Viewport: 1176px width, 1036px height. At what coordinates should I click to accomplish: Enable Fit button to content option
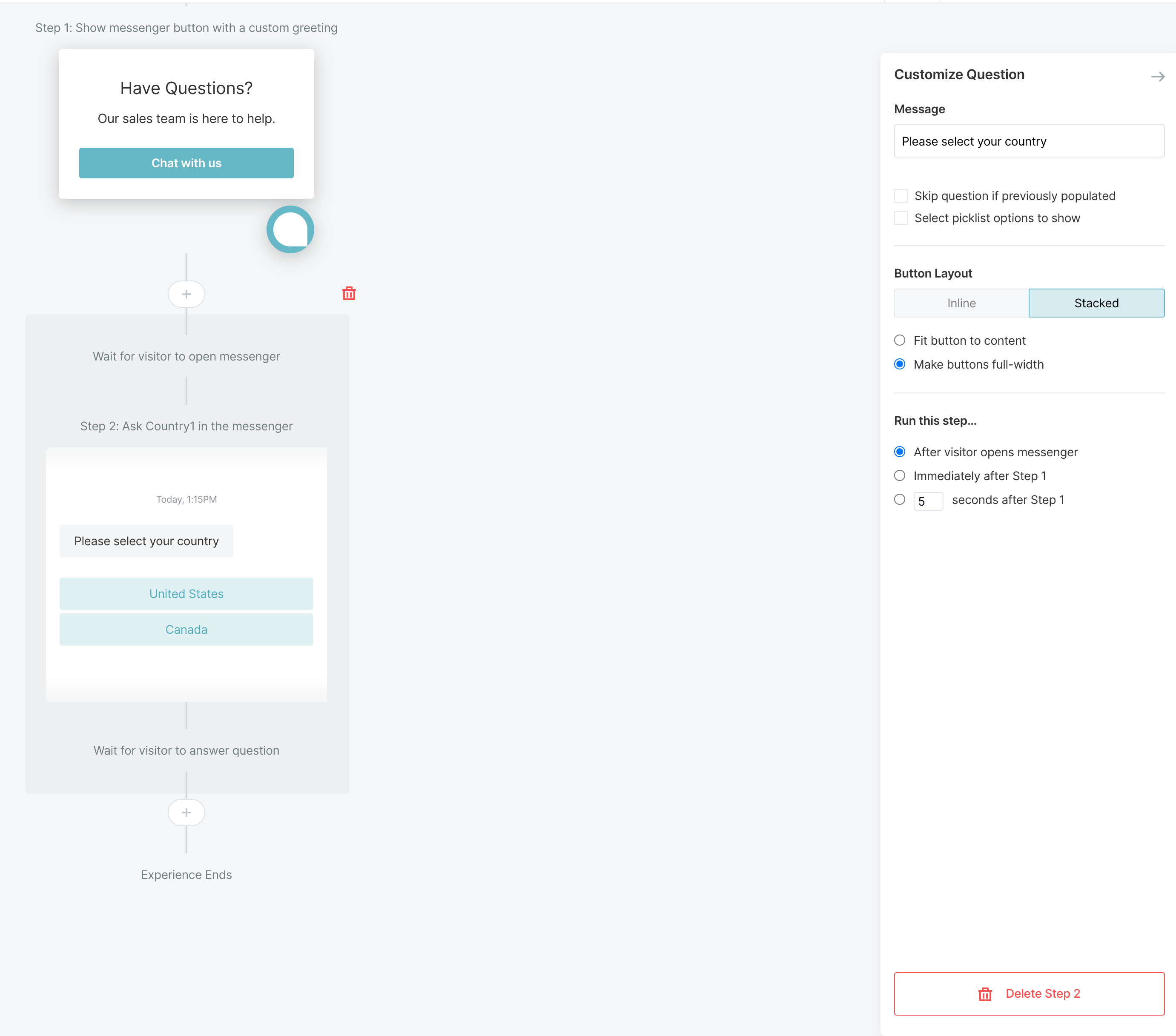899,340
